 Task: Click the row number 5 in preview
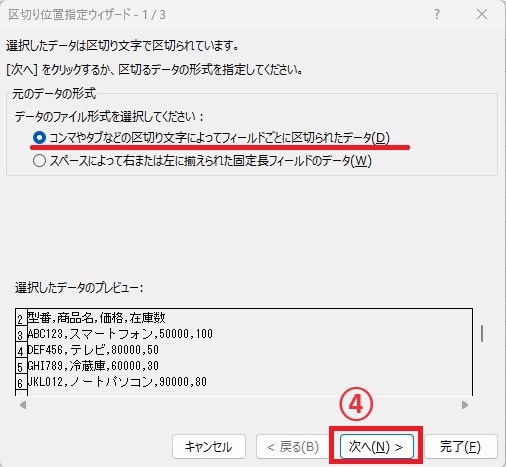click(x=21, y=367)
